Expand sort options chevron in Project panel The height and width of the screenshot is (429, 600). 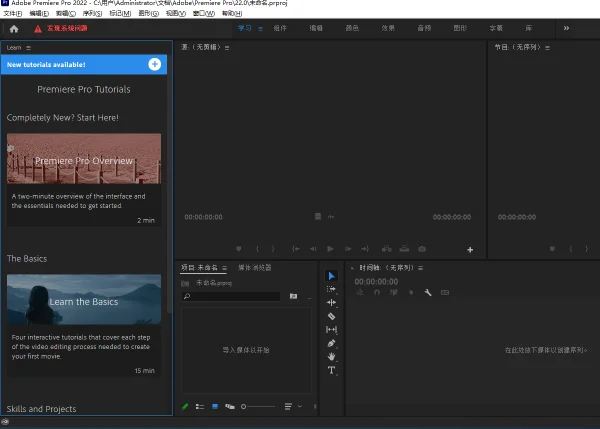coord(300,406)
